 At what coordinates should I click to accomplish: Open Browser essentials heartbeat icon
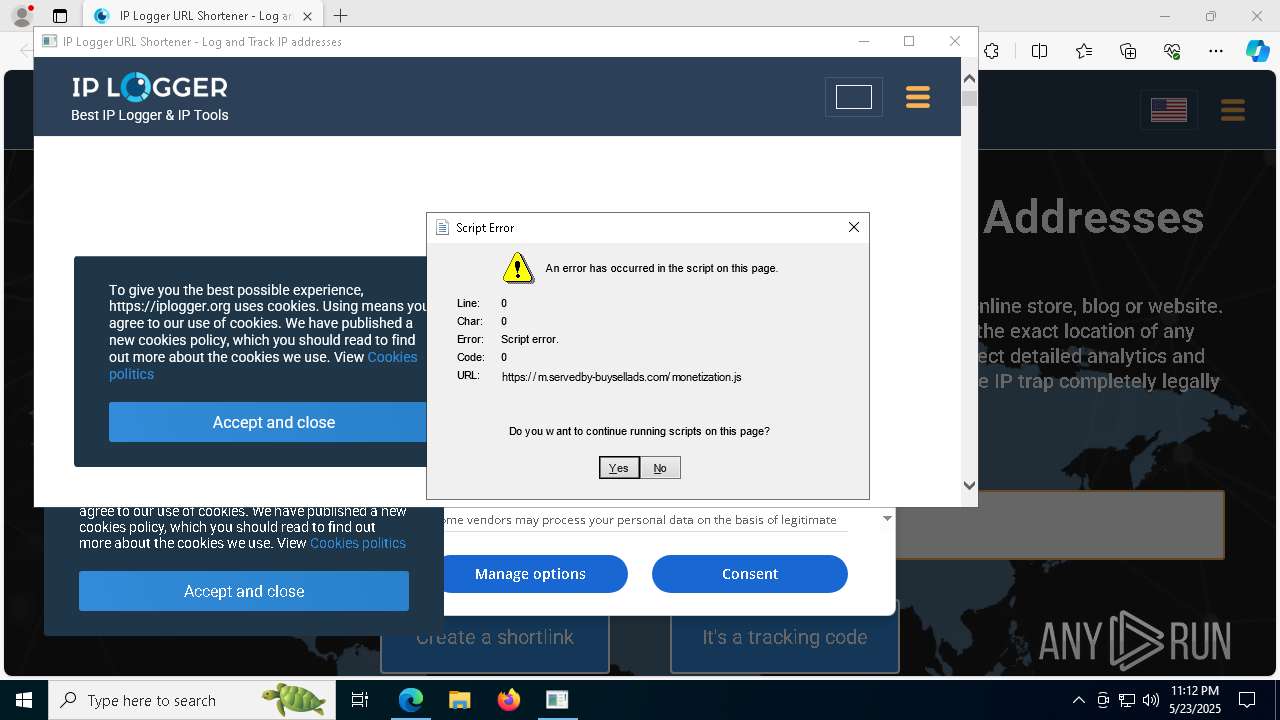(1172, 51)
